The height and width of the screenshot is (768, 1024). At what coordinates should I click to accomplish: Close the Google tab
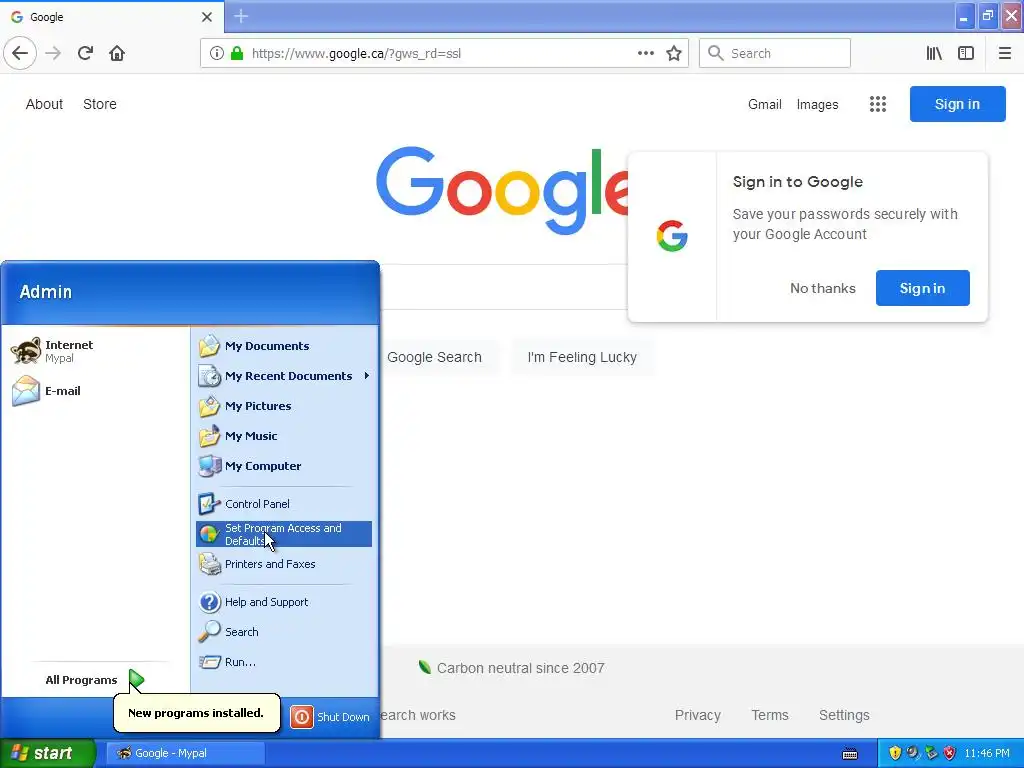point(206,17)
